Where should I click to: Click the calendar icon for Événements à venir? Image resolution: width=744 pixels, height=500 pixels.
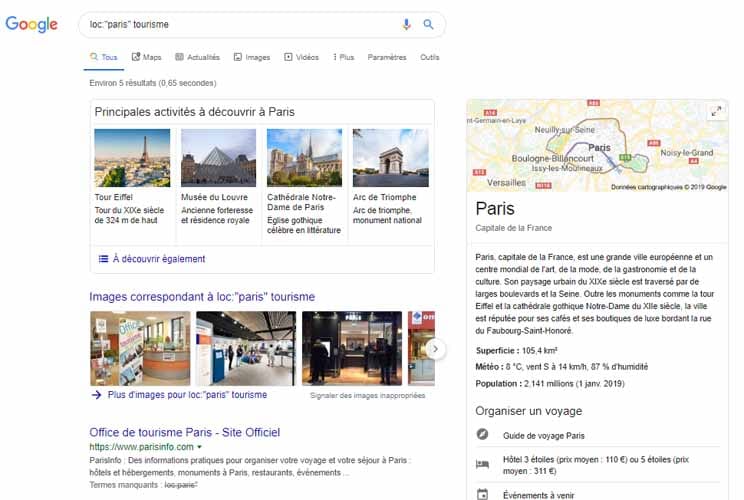point(482,494)
